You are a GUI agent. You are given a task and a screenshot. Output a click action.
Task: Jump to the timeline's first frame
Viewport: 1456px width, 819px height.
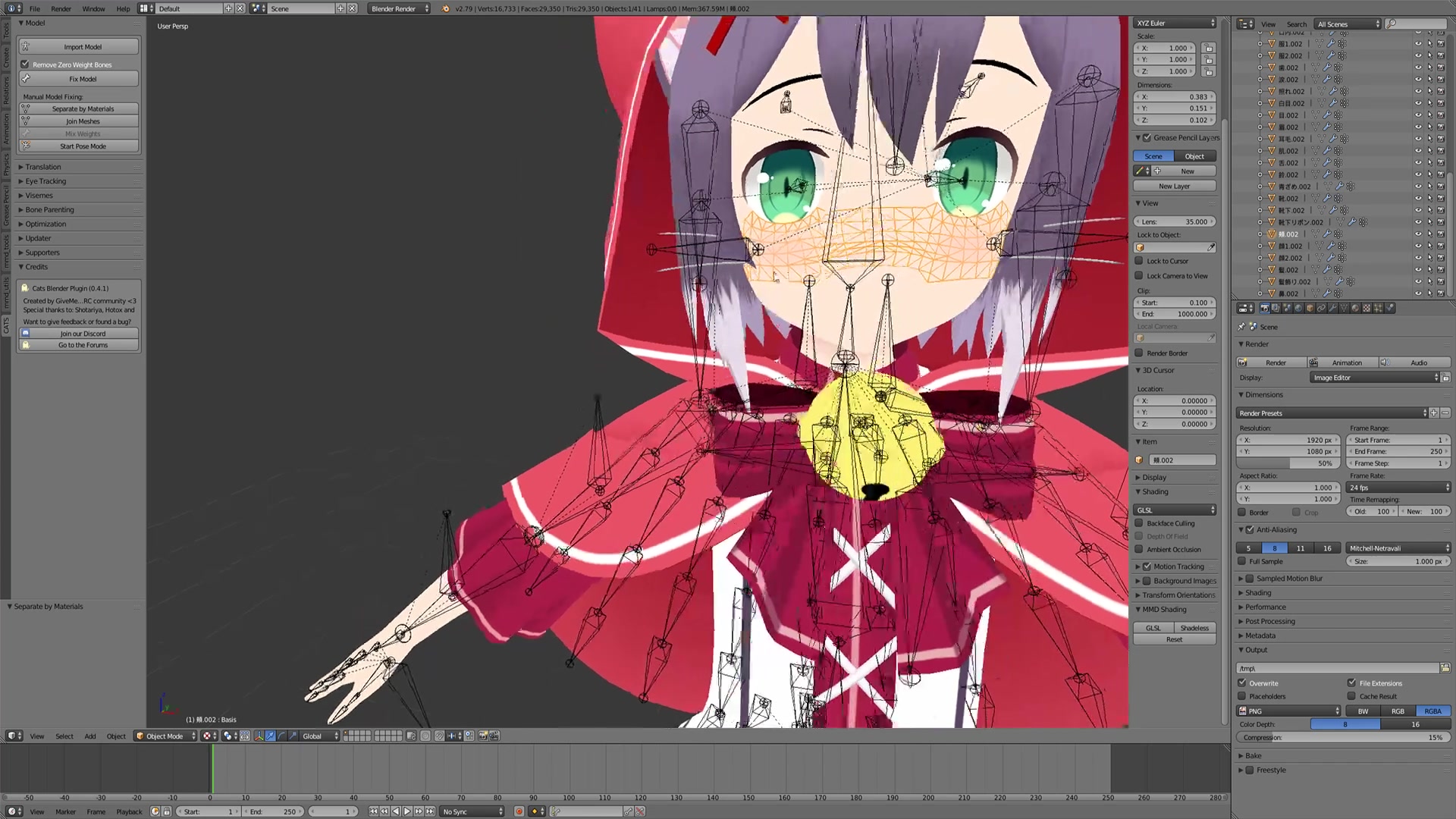pyautogui.click(x=374, y=811)
